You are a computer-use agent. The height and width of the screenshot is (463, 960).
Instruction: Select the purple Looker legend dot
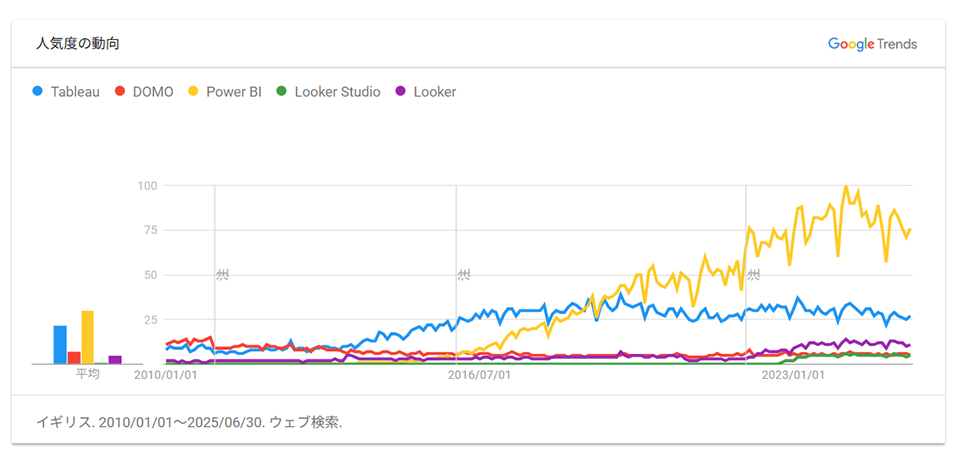[400, 92]
